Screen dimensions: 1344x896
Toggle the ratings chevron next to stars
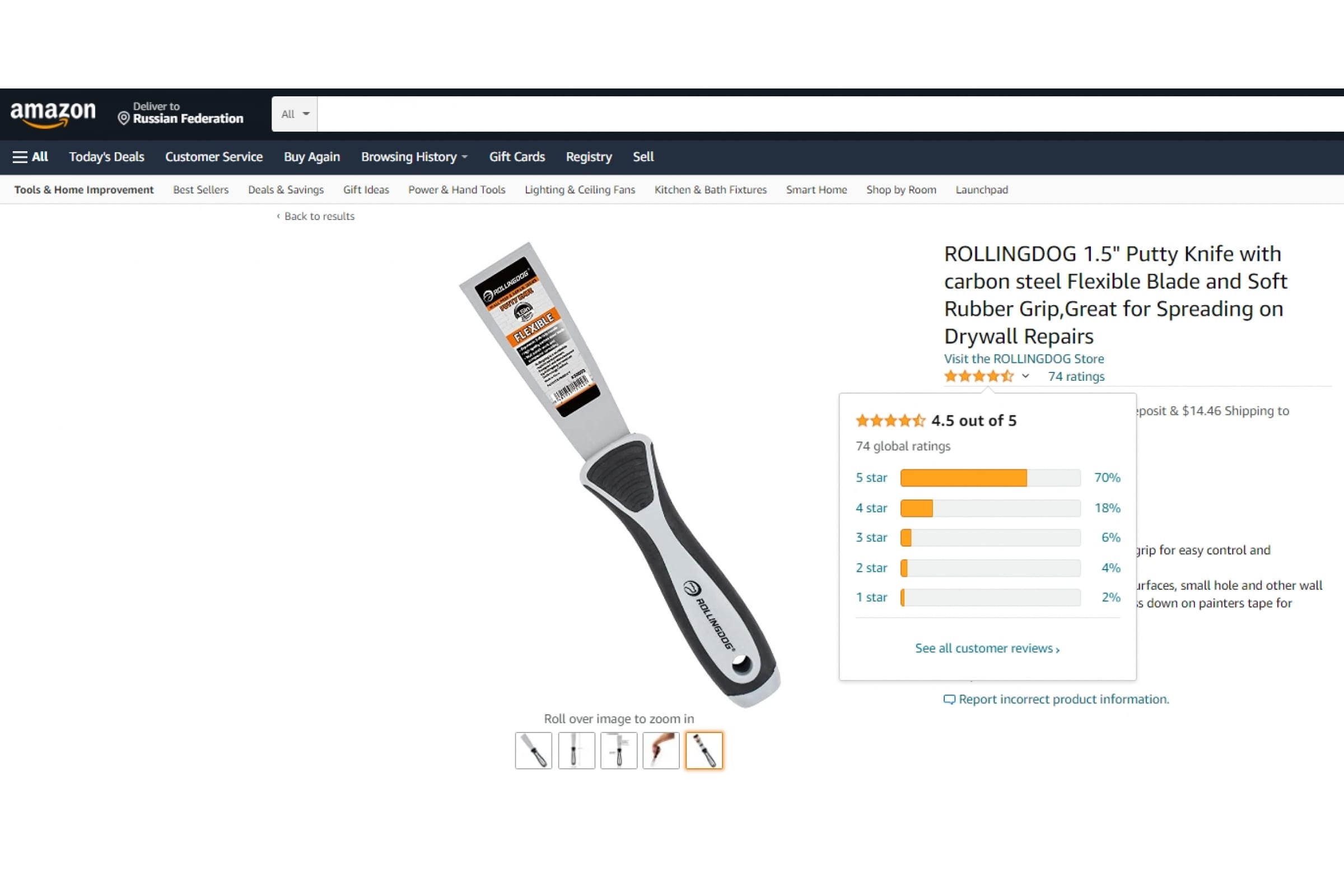point(1026,376)
